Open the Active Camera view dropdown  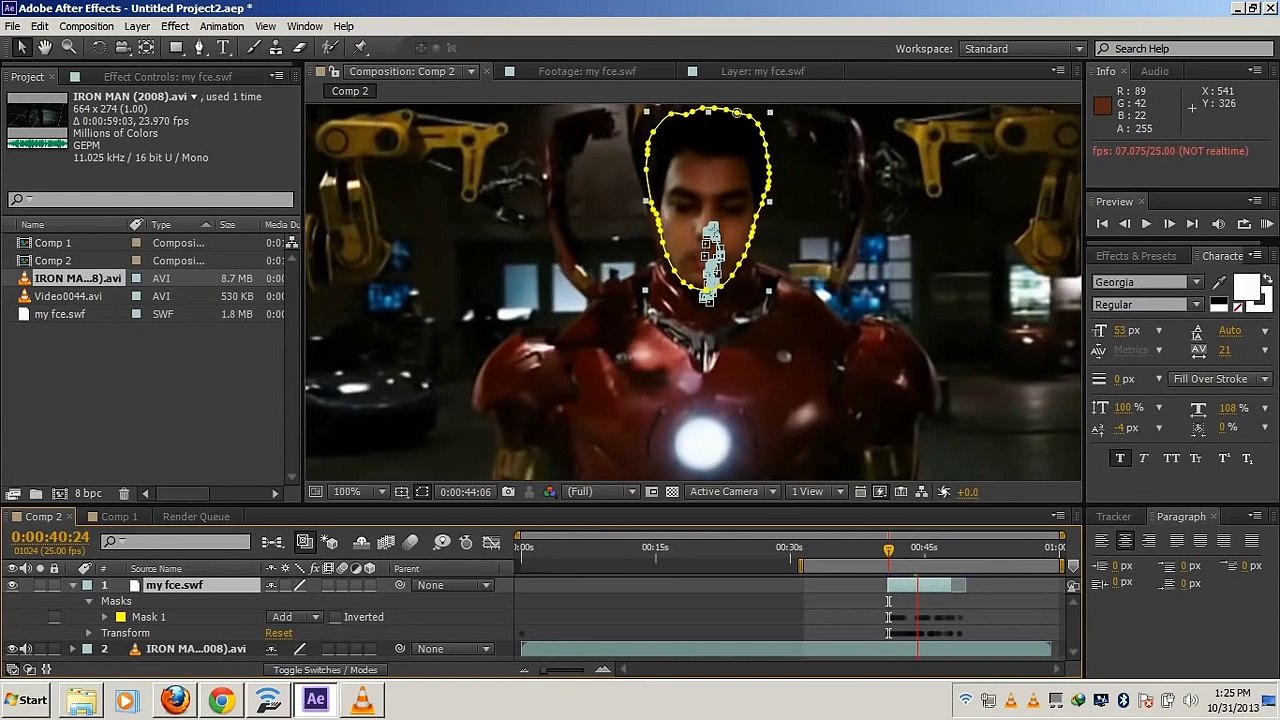pyautogui.click(x=733, y=492)
